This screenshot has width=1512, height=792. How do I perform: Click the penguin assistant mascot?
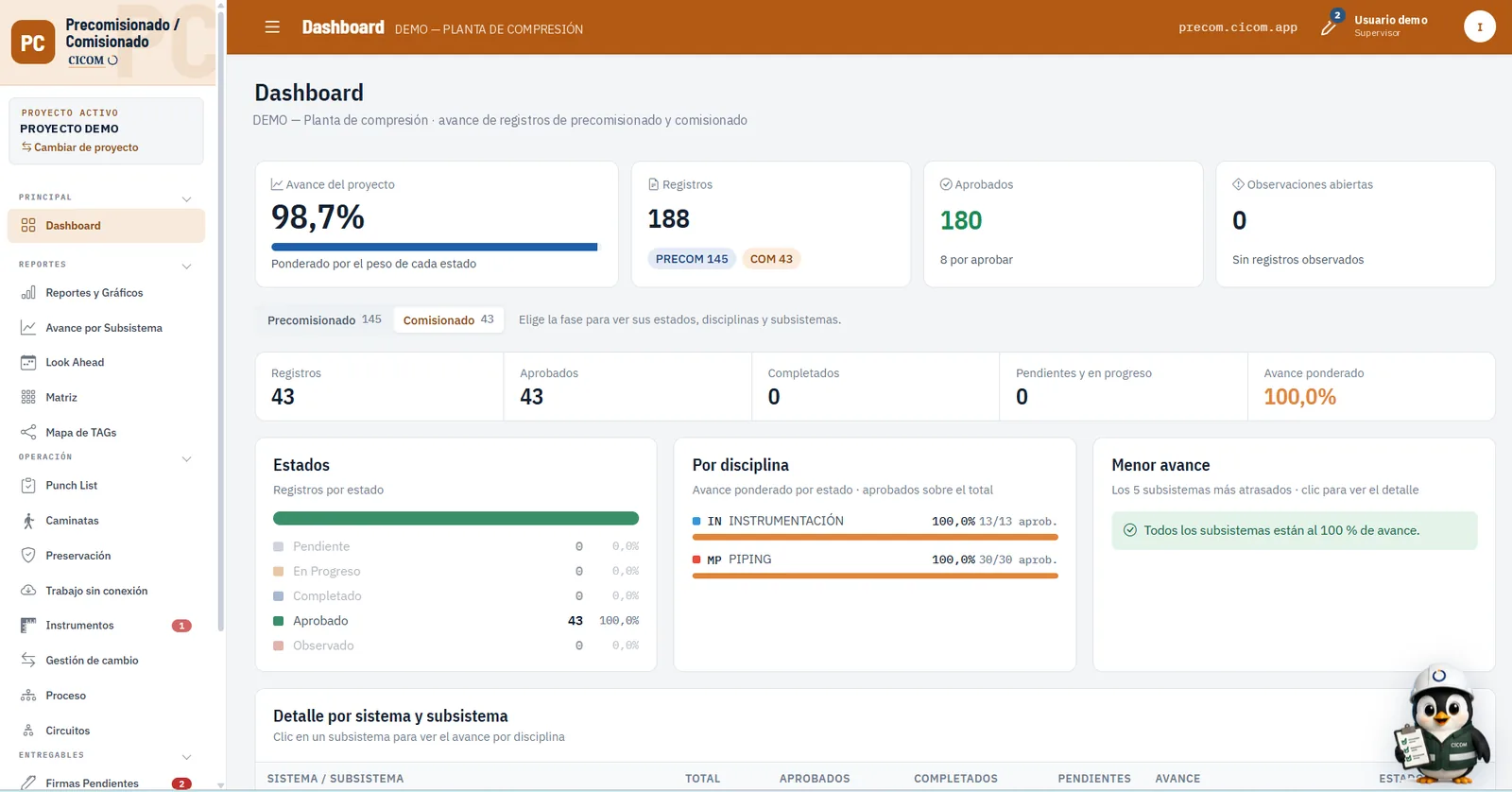tap(1441, 726)
